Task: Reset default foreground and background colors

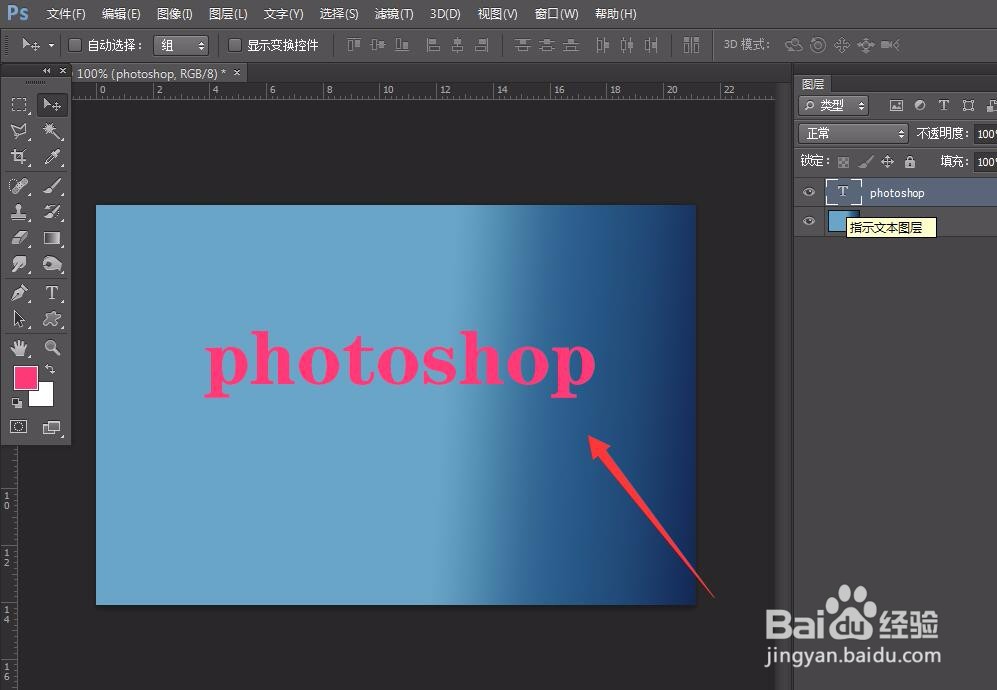Action: click(x=17, y=402)
